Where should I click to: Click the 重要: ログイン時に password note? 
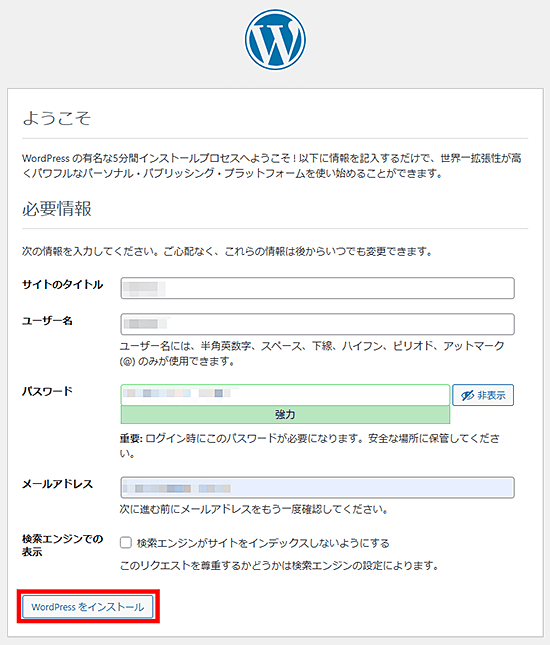[309, 446]
